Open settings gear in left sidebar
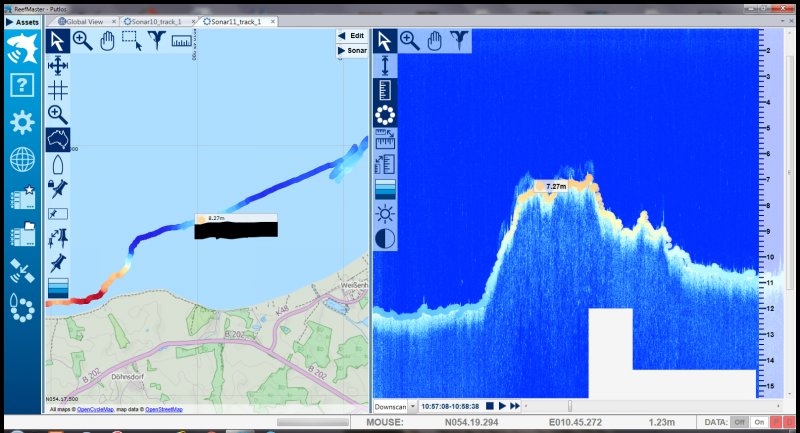800x433 pixels. (22, 122)
